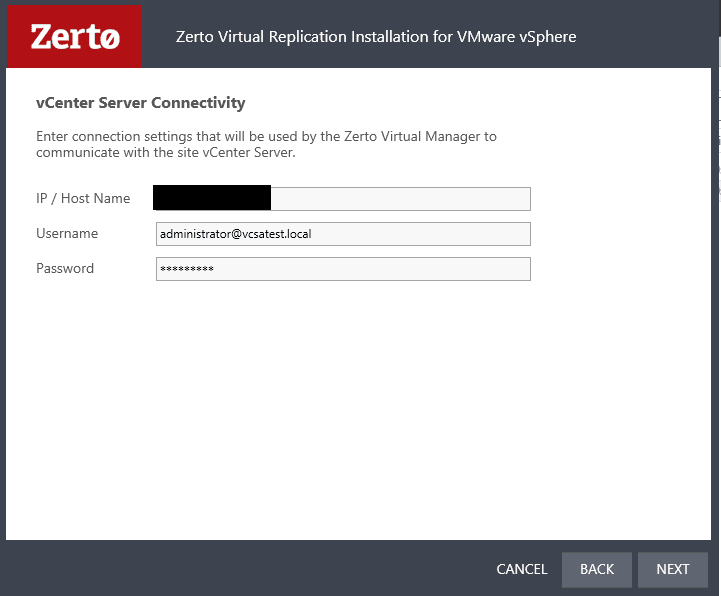This screenshot has width=721, height=596.
Task: Click the connection settings description text
Action: [x=266, y=144]
